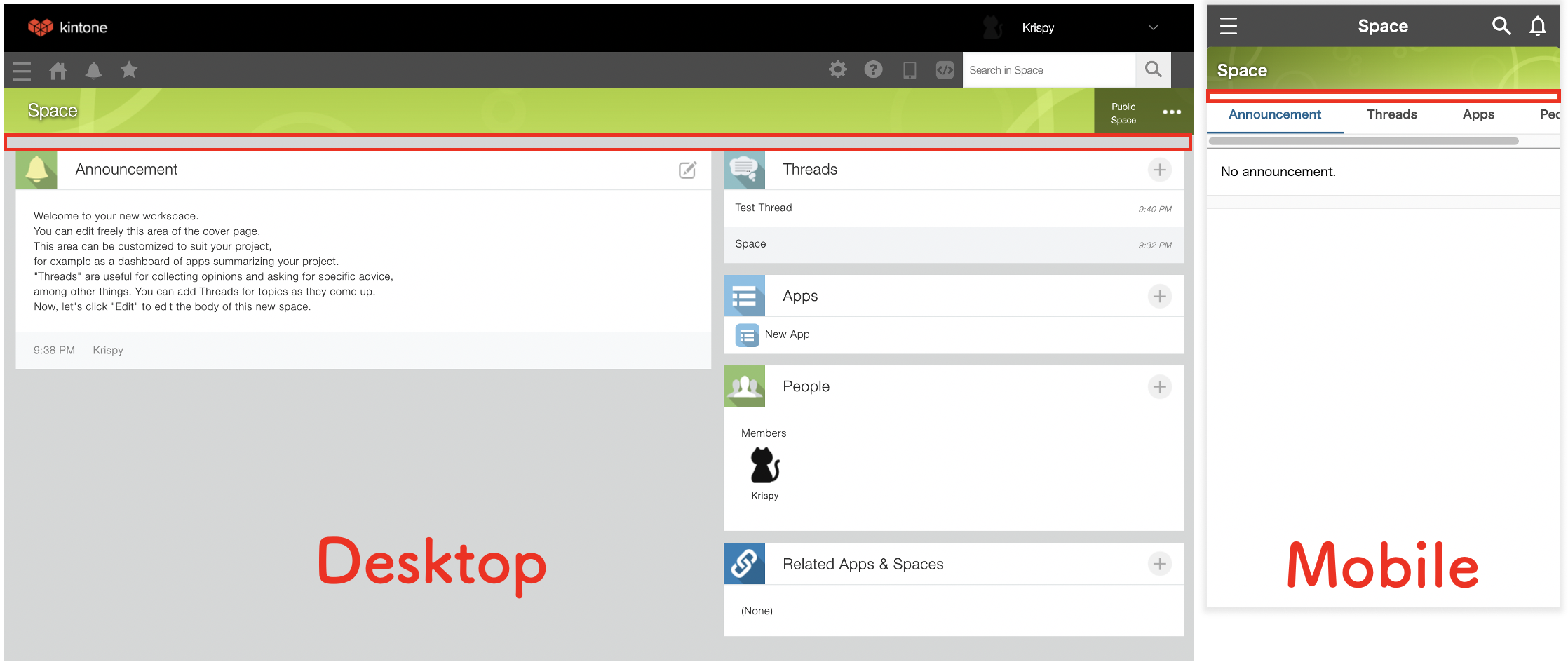Switch to the Threads tab on mobile
Screen dimensions: 1568x669
point(1391,114)
